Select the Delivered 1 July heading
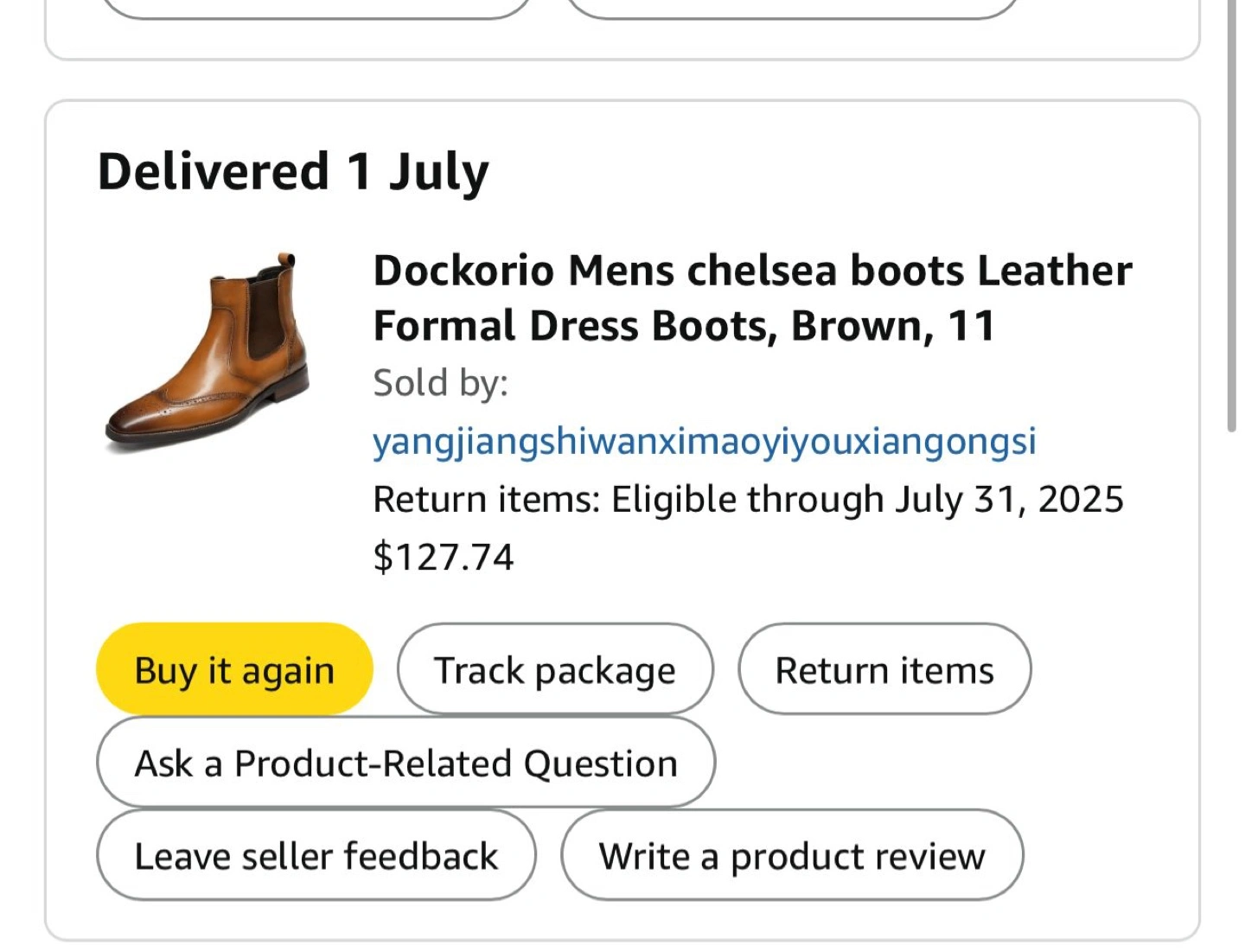 point(293,171)
